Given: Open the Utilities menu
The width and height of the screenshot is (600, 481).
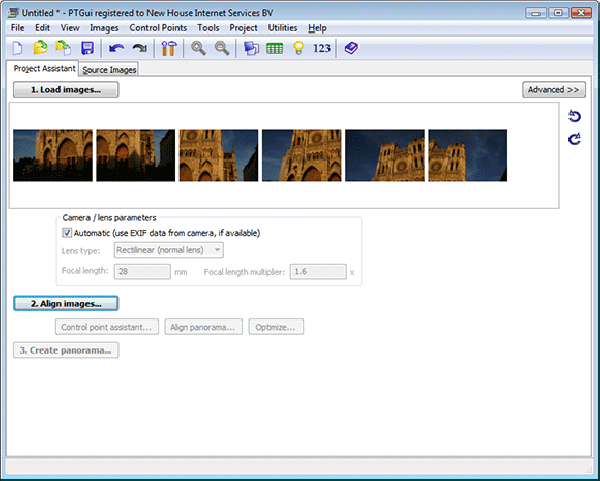Looking at the screenshot, I should (x=282, y=28).
